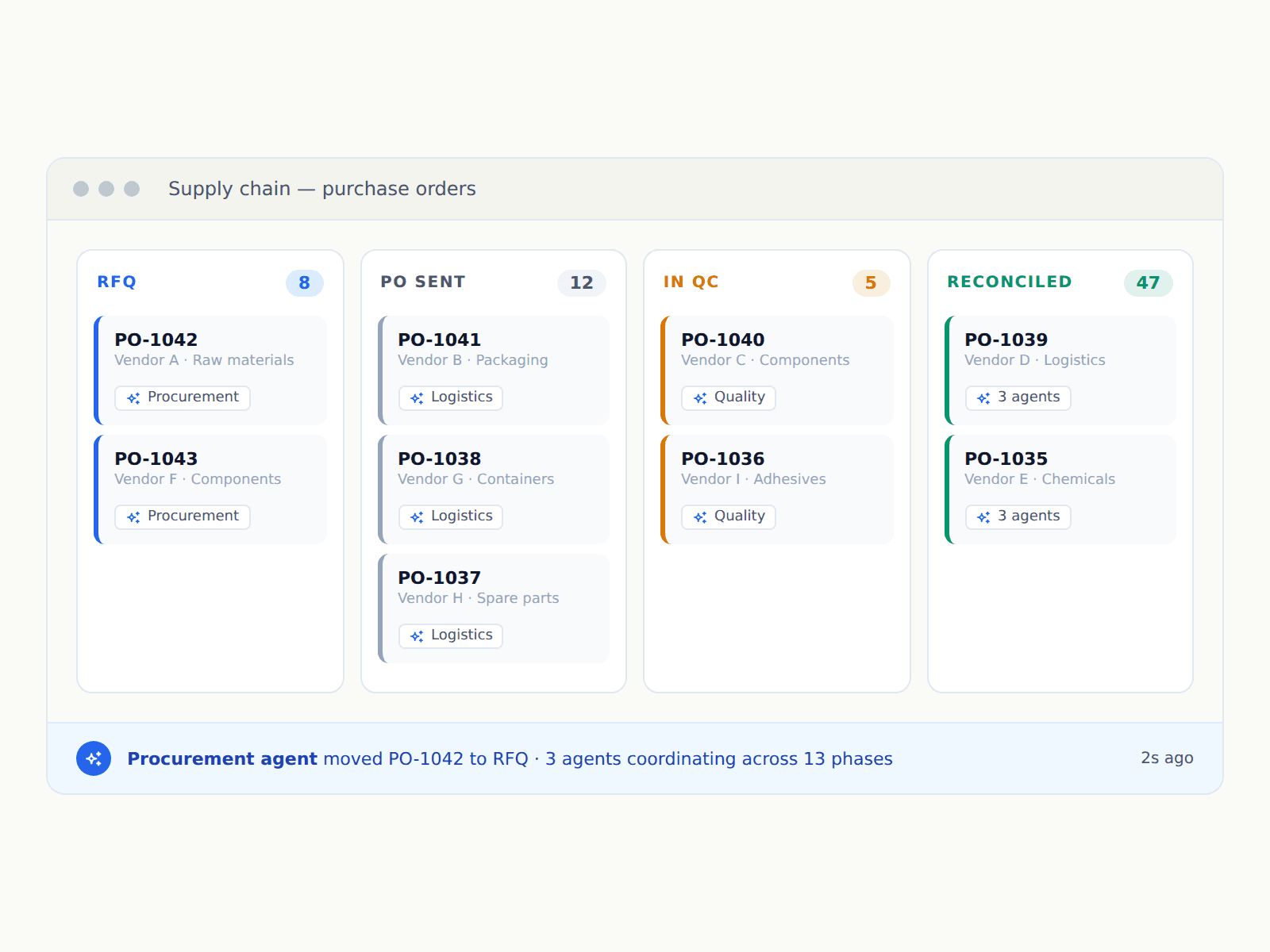Click 'Vendor H · Spare parts' text
1270x952 pixels.
479,598
